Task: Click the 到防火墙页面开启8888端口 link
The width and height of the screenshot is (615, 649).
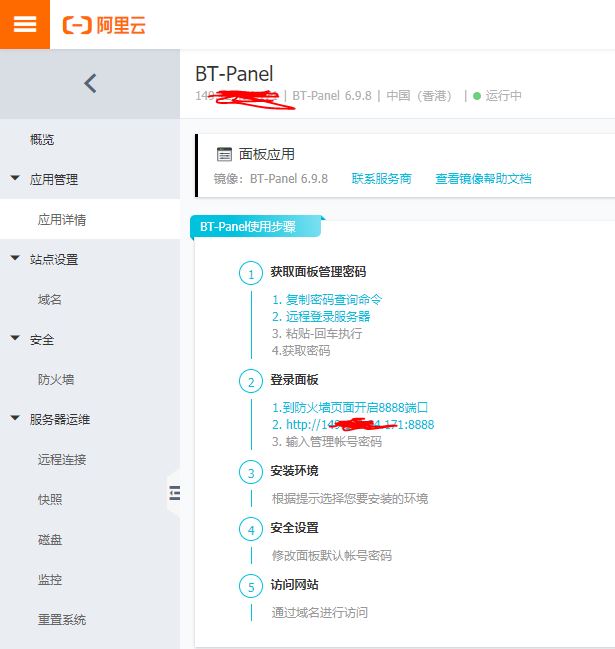Action: [350, 407]
